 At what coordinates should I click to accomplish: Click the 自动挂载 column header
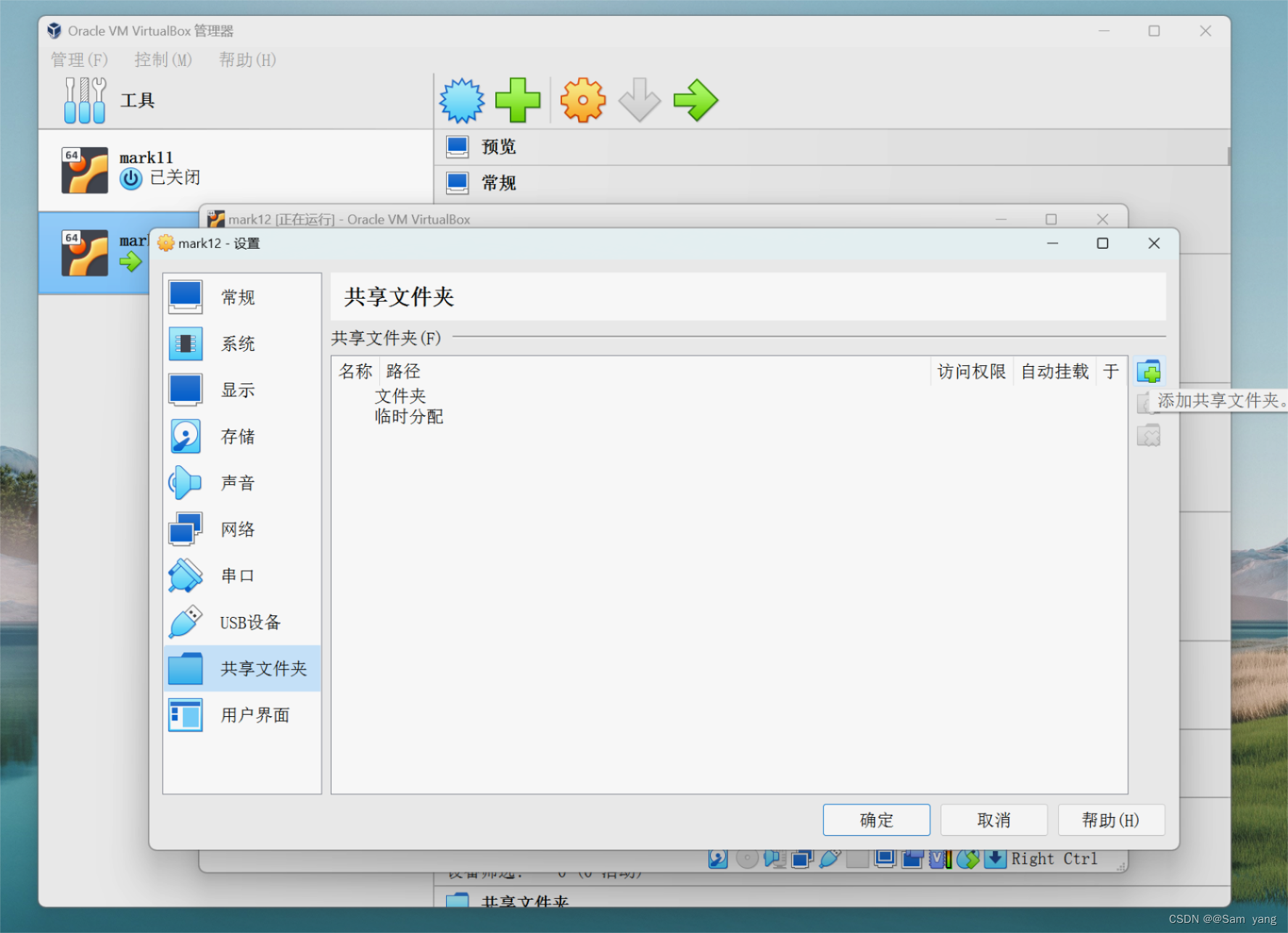point(1055,371)
